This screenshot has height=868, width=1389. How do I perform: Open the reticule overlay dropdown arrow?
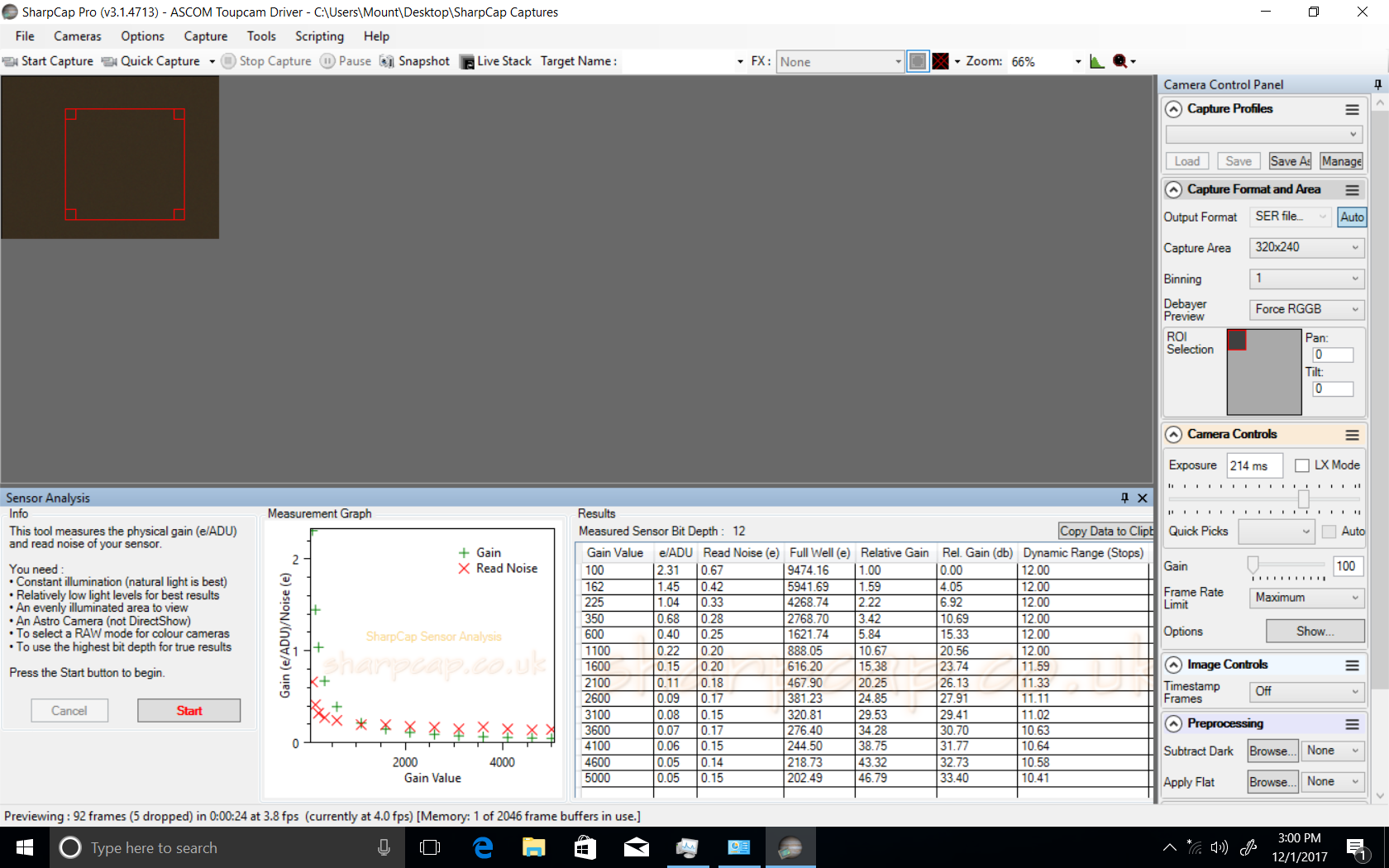(957, 61)
